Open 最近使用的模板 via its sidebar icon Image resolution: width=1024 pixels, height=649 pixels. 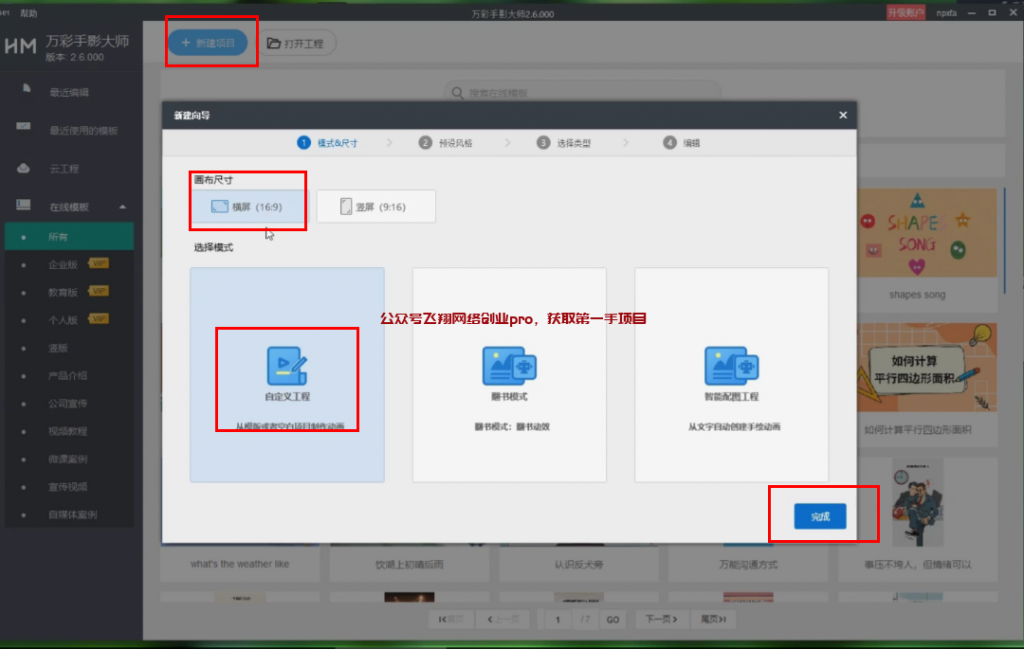pyautogui.click(x=24, y=129)
